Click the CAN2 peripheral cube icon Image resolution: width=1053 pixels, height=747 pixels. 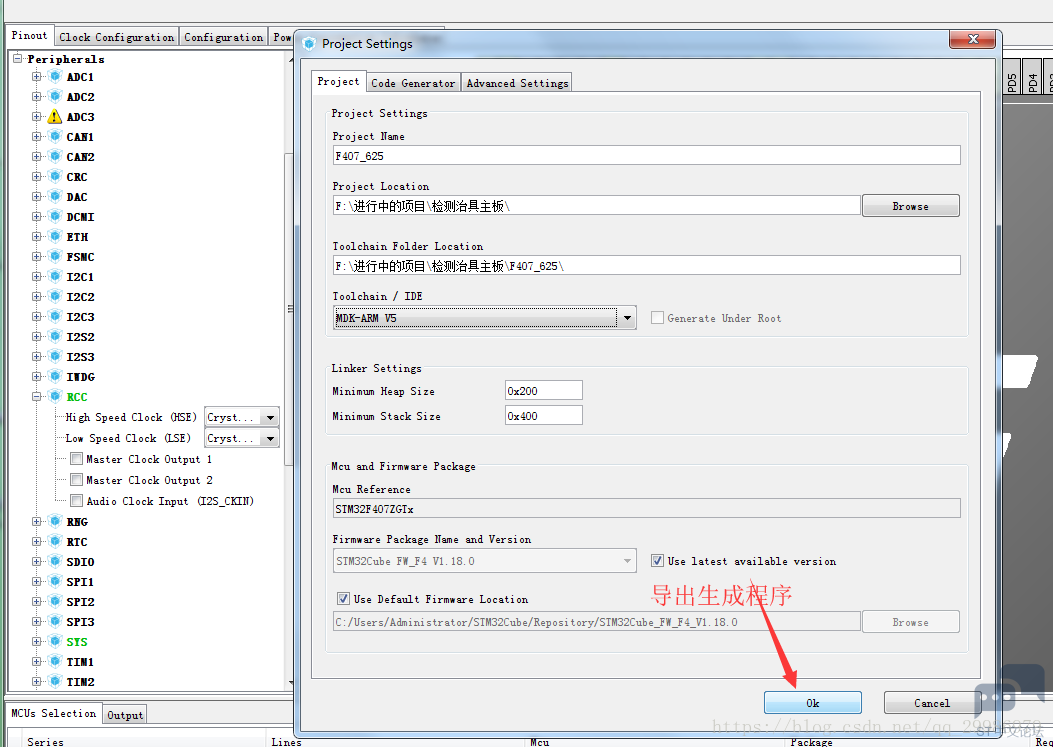pos(55,157)
